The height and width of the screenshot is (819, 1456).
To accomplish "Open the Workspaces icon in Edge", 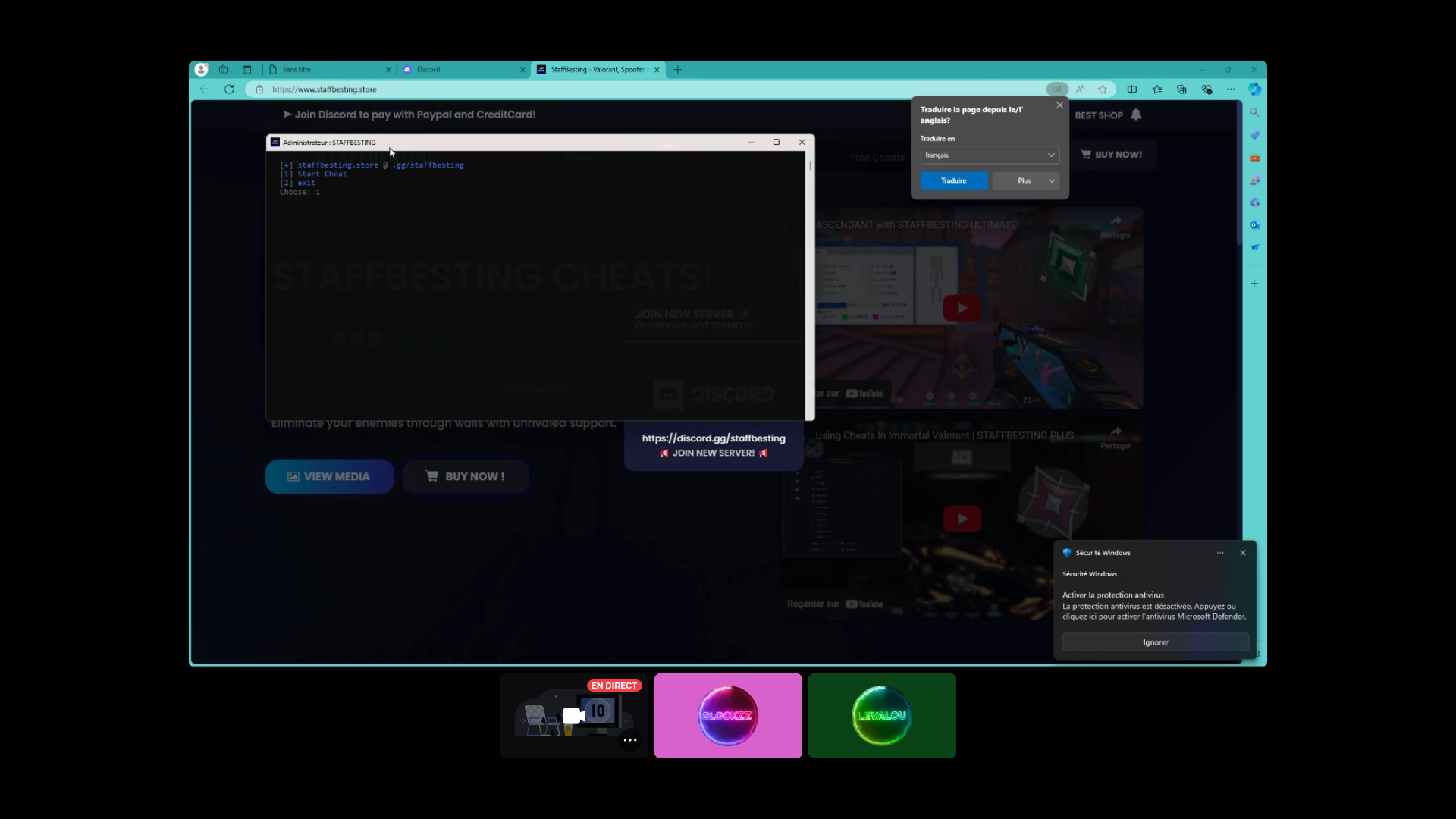I will 224,70.
